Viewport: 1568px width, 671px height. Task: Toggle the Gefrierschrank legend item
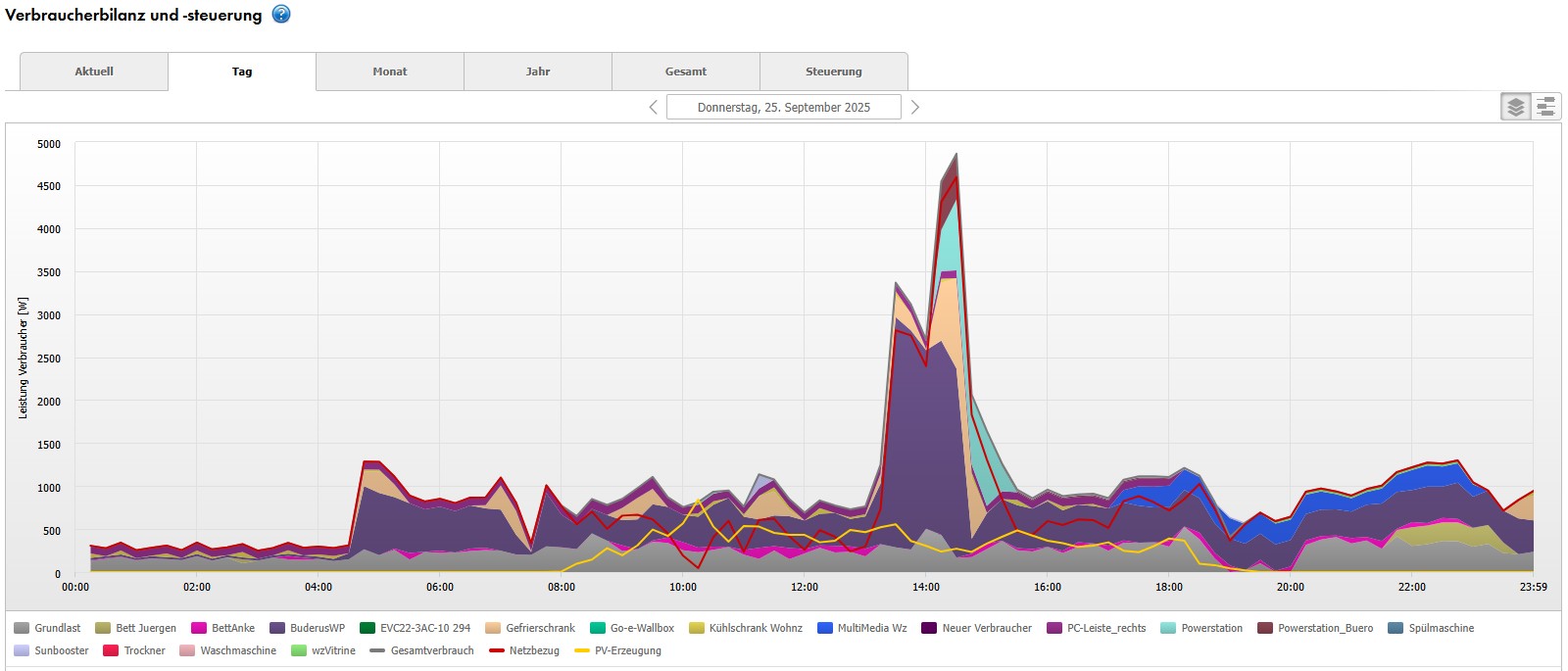click(540, 628)
